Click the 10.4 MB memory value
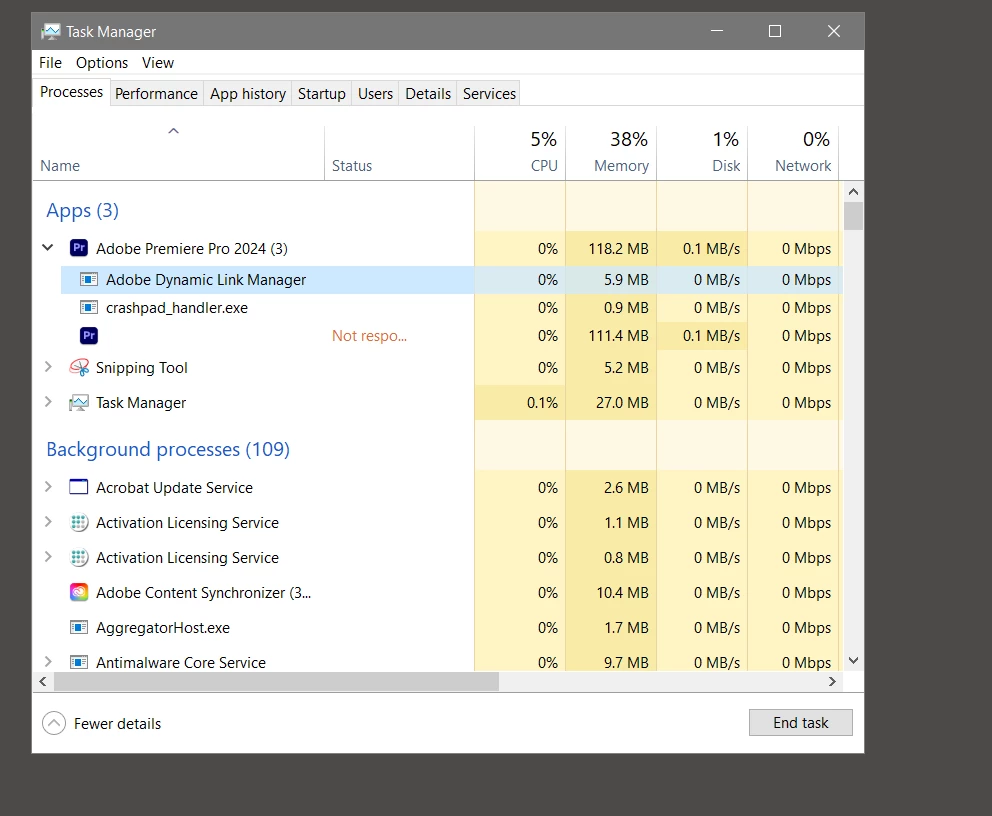The width and height of the screenshot is (992, 816). [622, 593]
